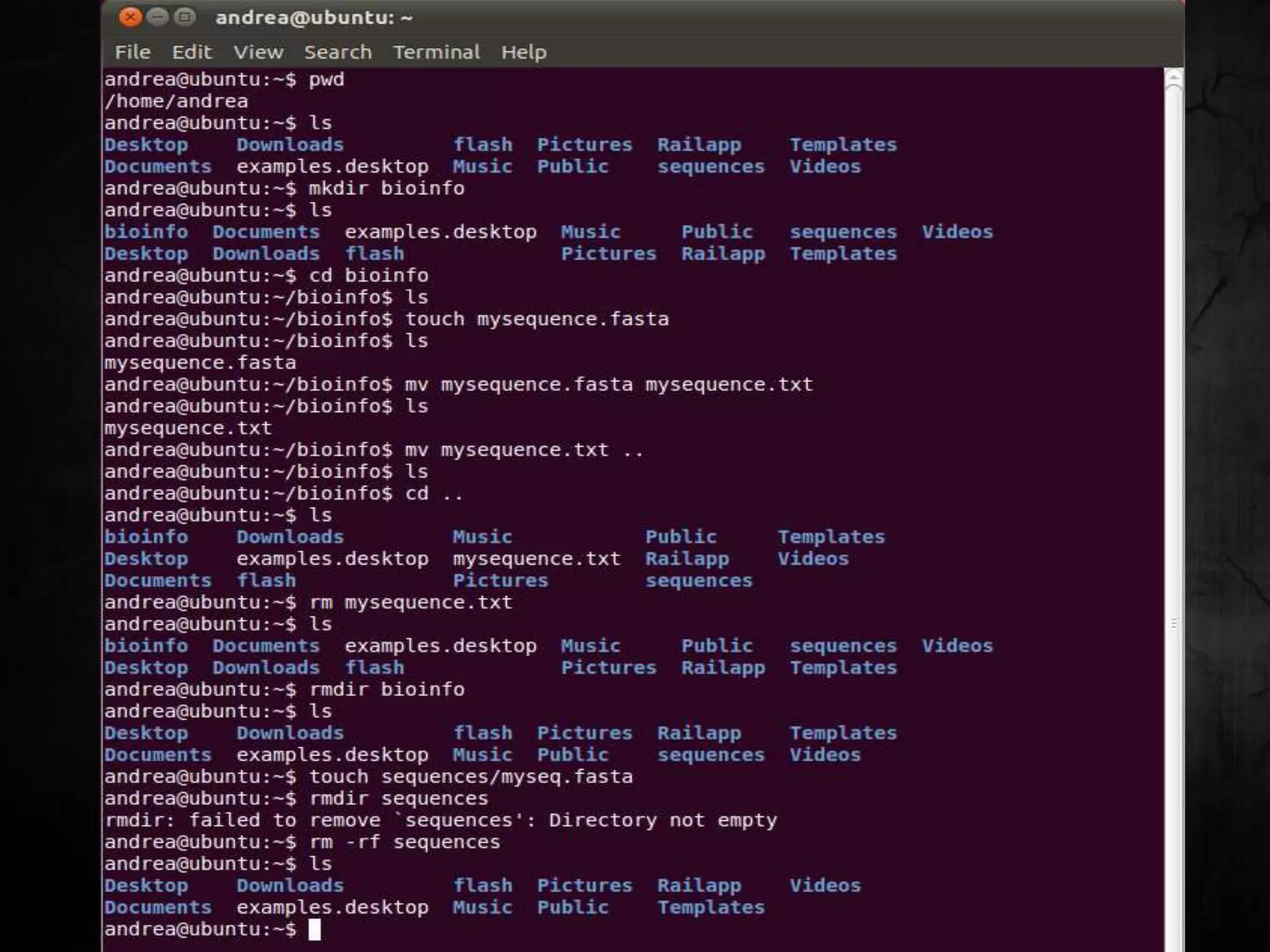The image size is (1270, 952).
Task: Close the terminal window with the orange button
Action: tap(130, 17)
